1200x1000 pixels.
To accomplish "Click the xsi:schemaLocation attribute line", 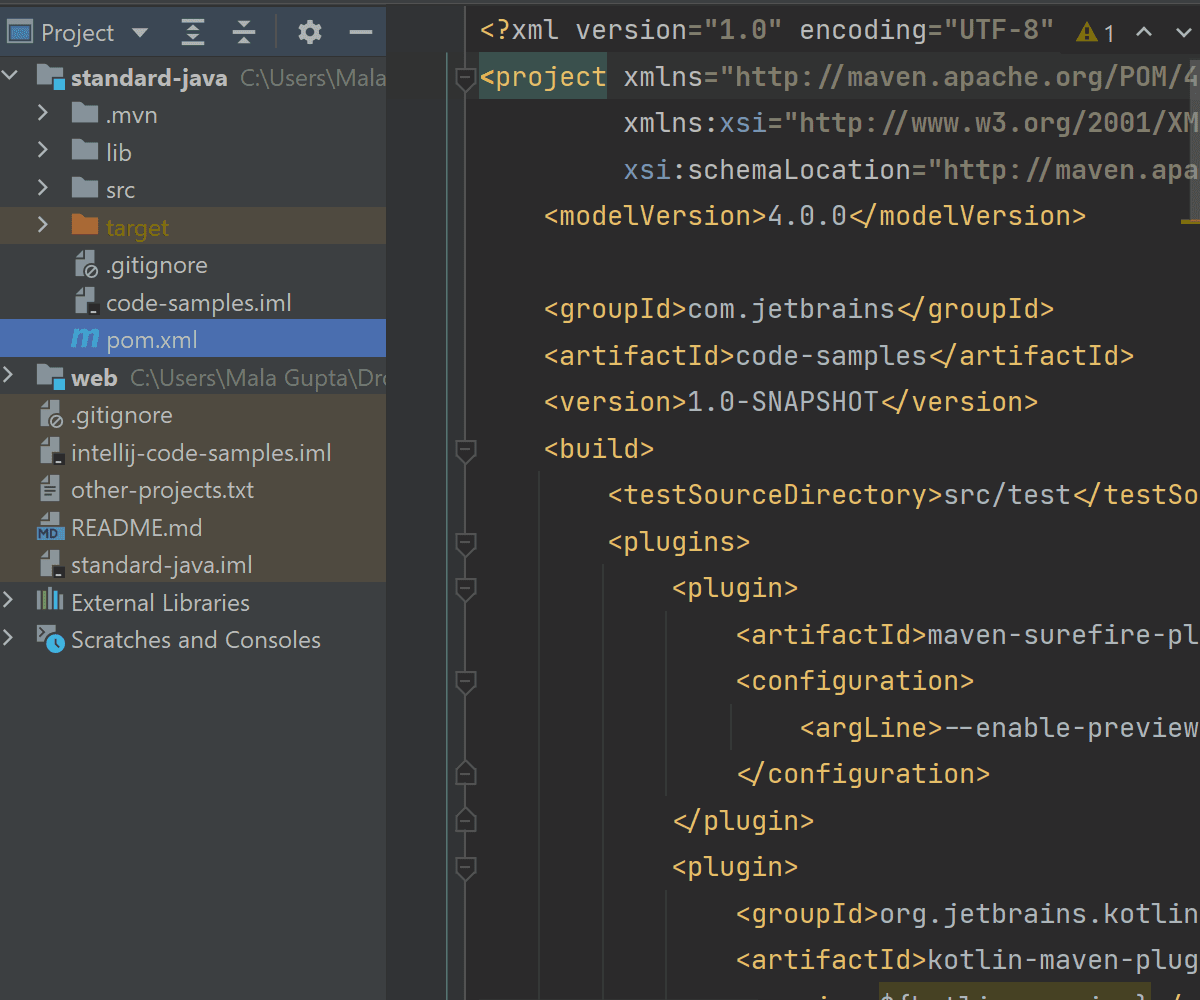I will (912, 170).
